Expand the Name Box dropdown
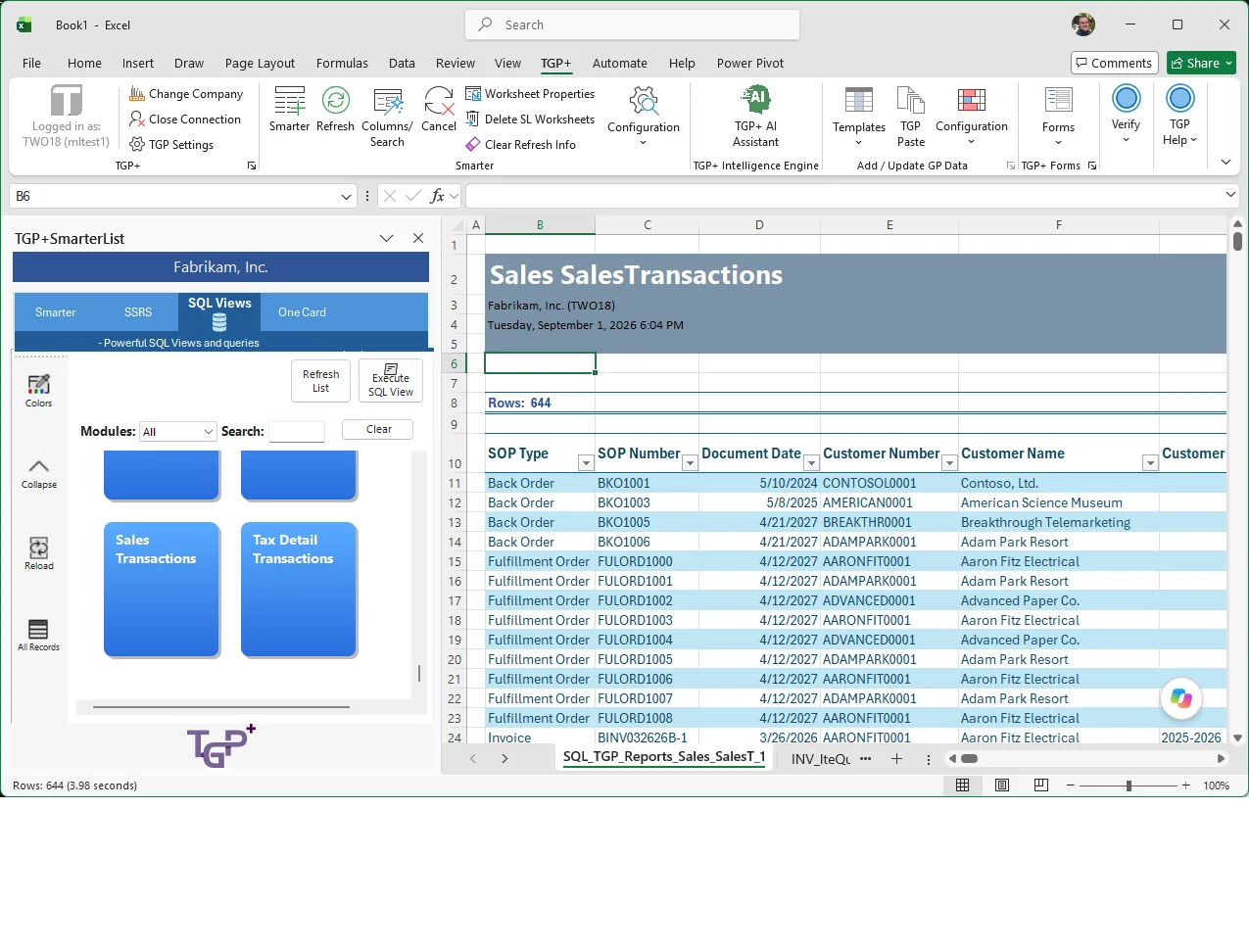Image resolution: width=1249 pixels, height=952 pixels. click(346, 197)
